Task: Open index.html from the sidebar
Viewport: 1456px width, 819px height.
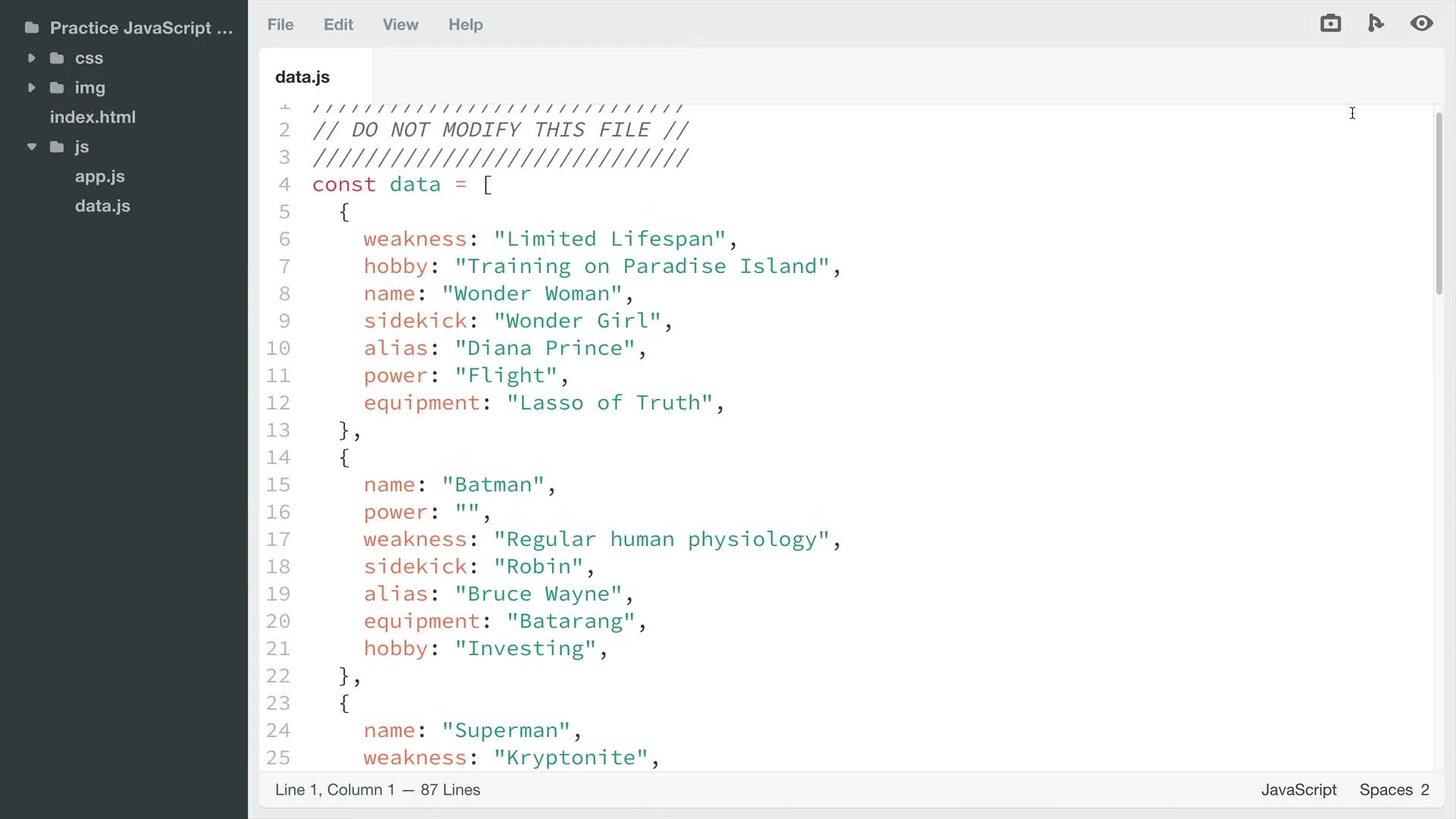Action: [93, 118]
